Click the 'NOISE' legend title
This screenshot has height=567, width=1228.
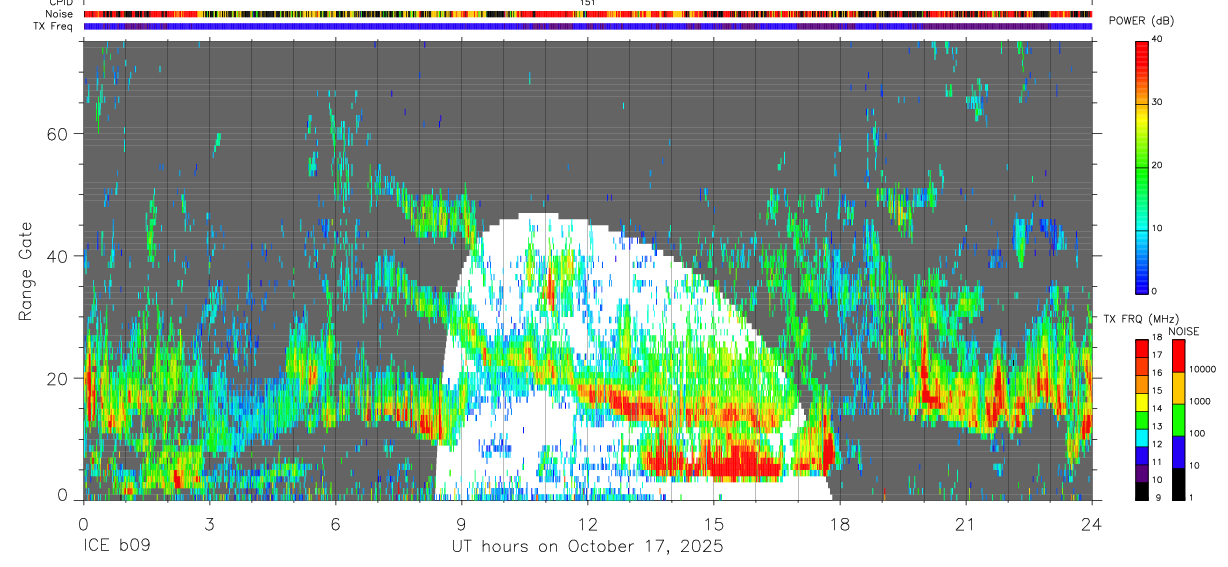click(1184, 331)
